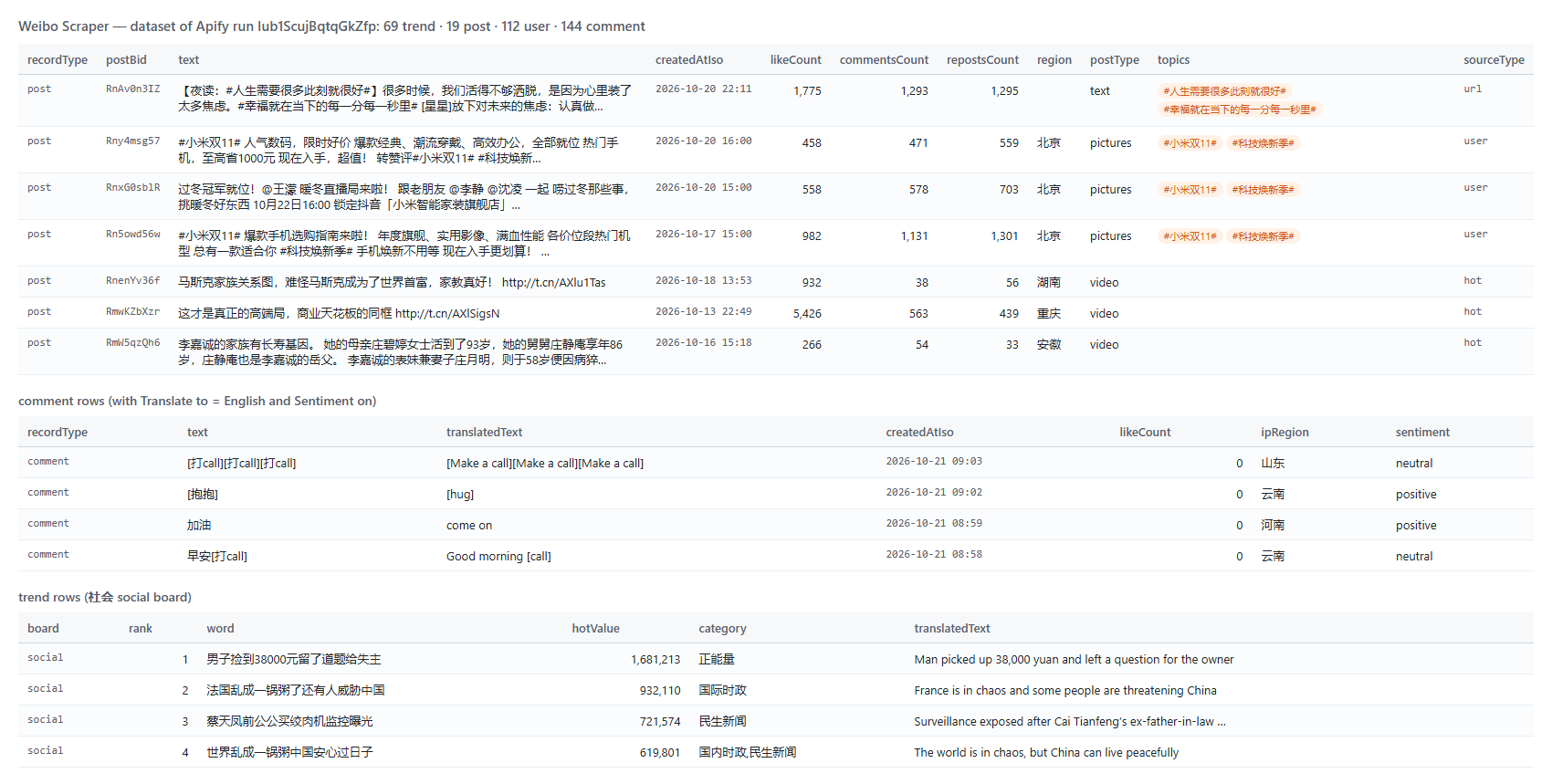Viewport: 1552px width, 784px height.
Task: Select hot value 1,681,213
Action: (x=655, y=660)
